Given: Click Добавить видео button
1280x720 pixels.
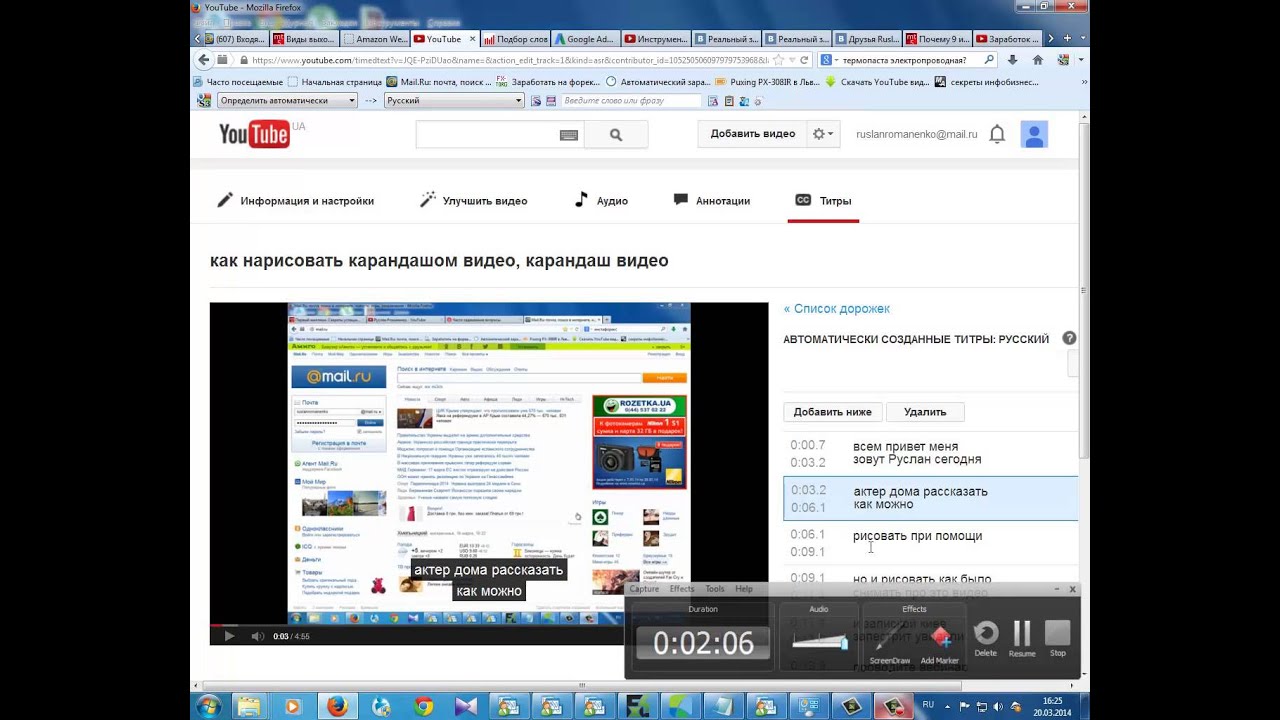Looking at the screenshot, I should [x=753, y=134].
